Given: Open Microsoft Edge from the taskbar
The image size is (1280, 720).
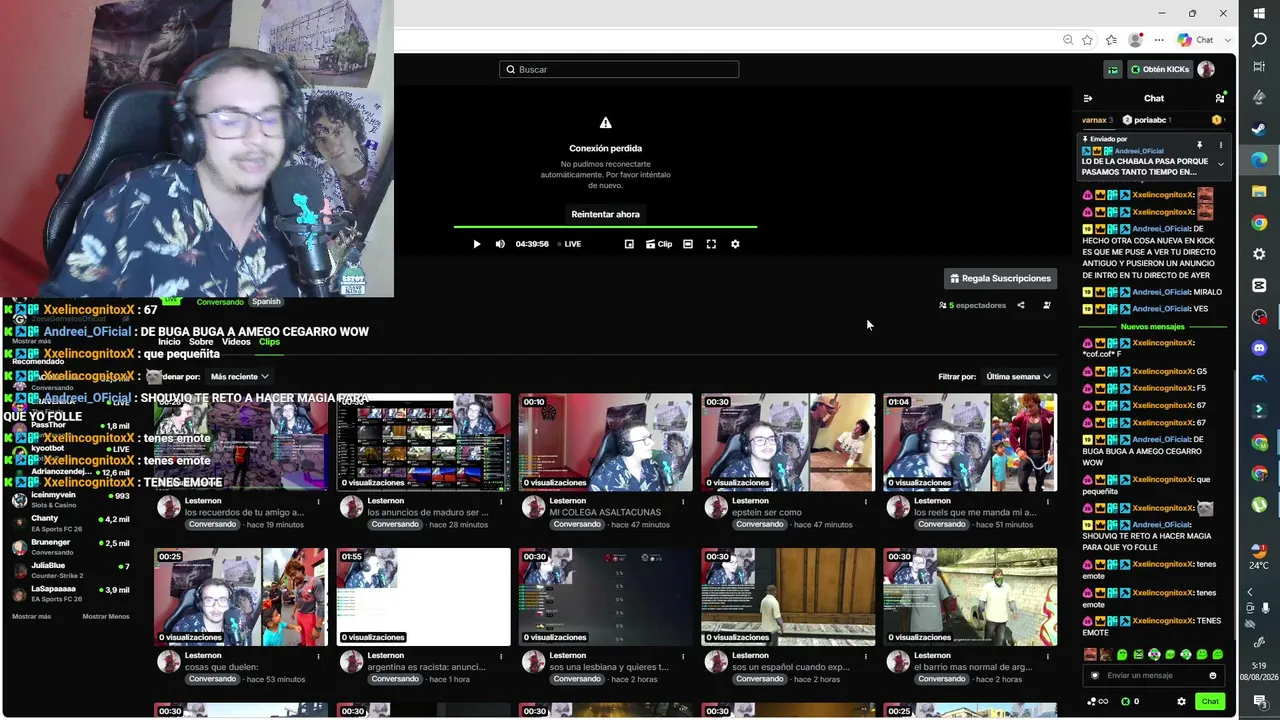Looking at the screenshot, I should 1259,160.
